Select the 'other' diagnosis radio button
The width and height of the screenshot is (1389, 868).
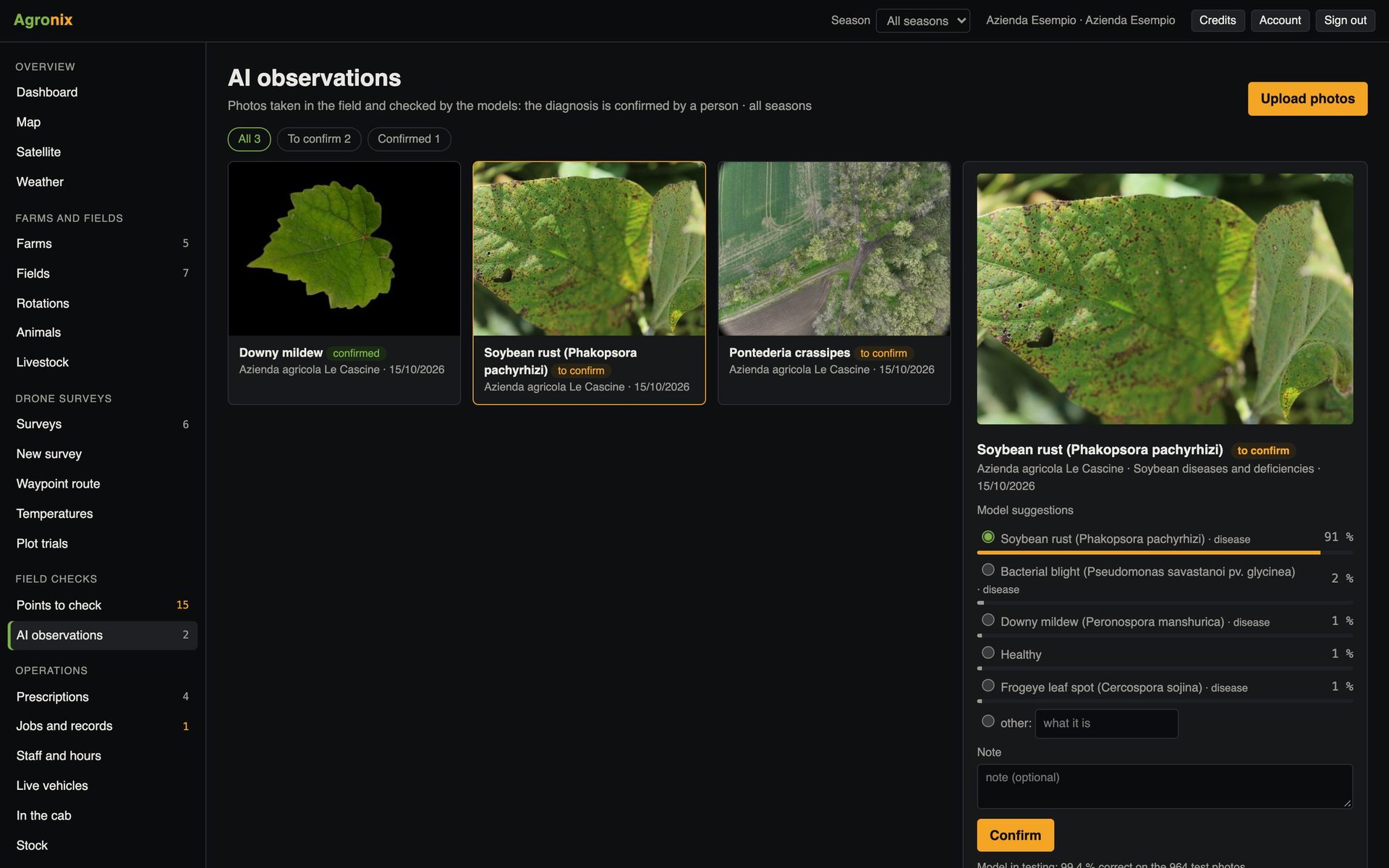point(987,721)
